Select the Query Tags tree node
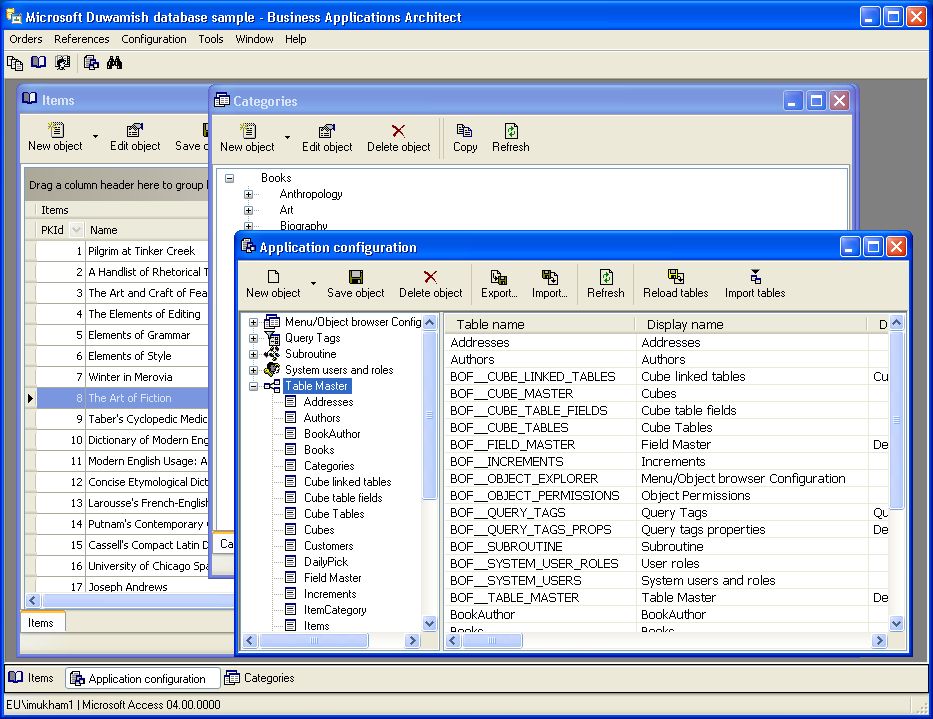Viewport: 933px width, 719px height. 312,338
